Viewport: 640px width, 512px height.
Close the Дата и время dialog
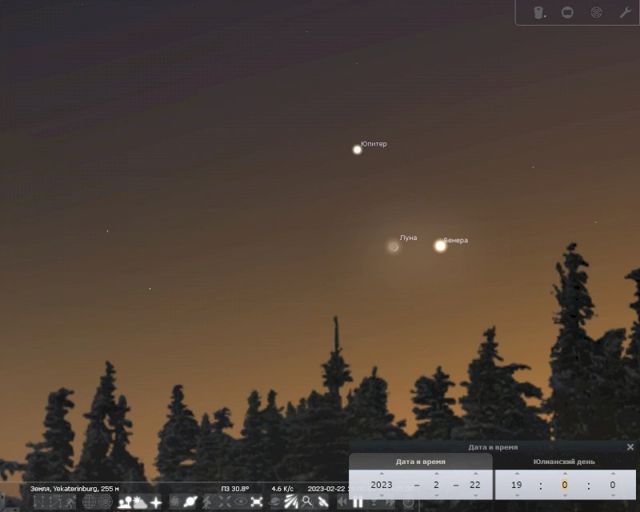coord(630,447)
